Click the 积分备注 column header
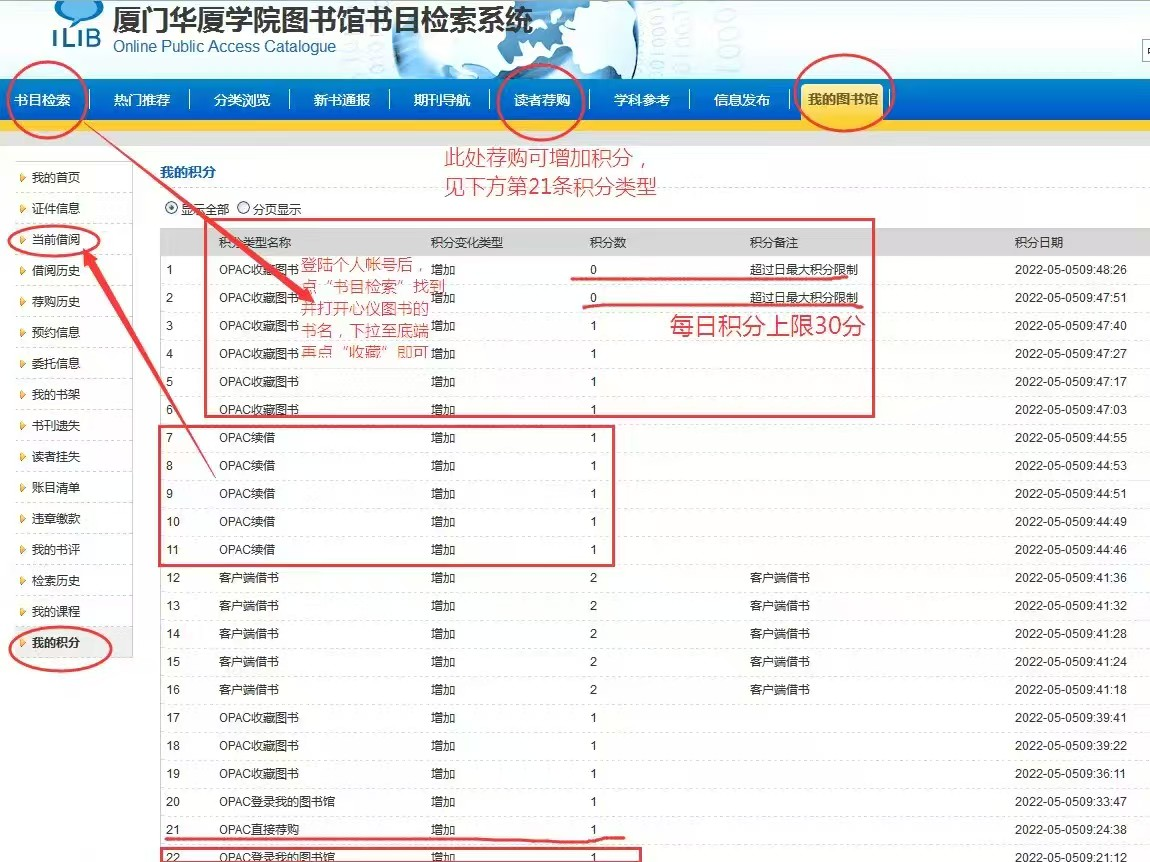Screen dimensions: 1150x862 tap(774, 242)
